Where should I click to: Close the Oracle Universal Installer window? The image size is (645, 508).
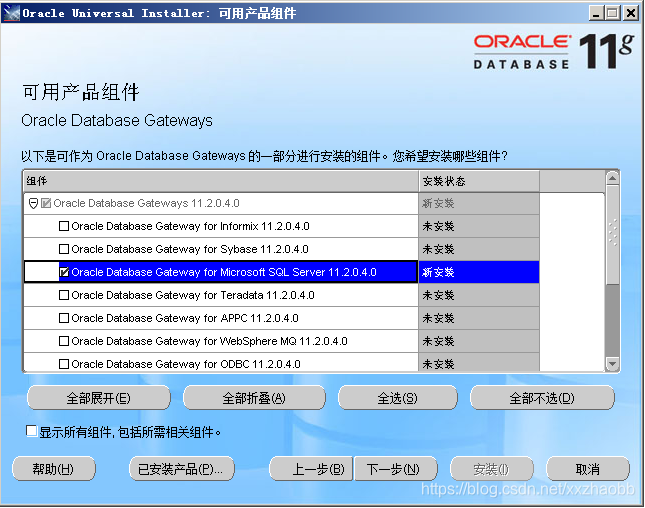(631, 13)
